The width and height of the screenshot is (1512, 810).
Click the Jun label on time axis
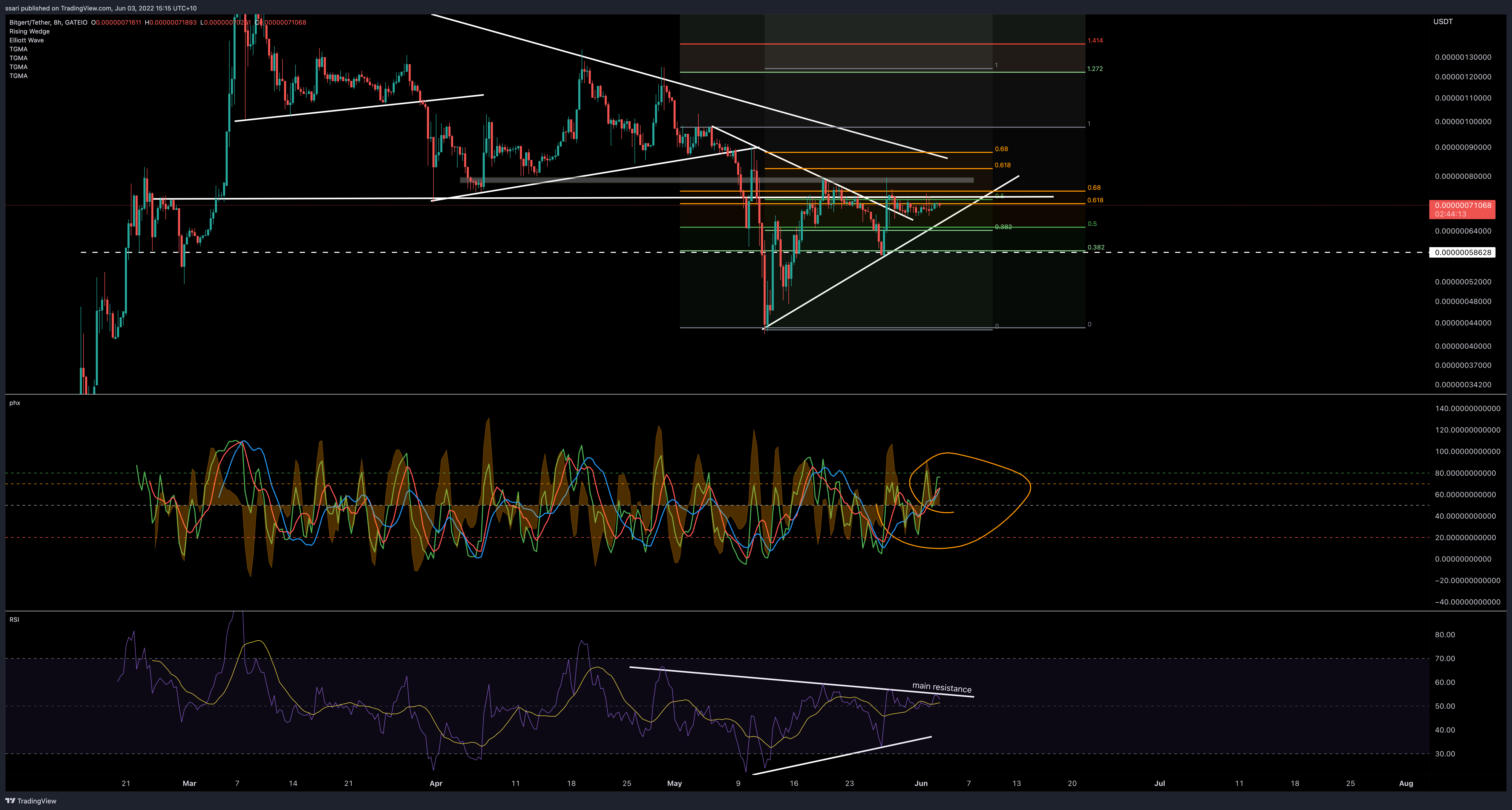921,783
